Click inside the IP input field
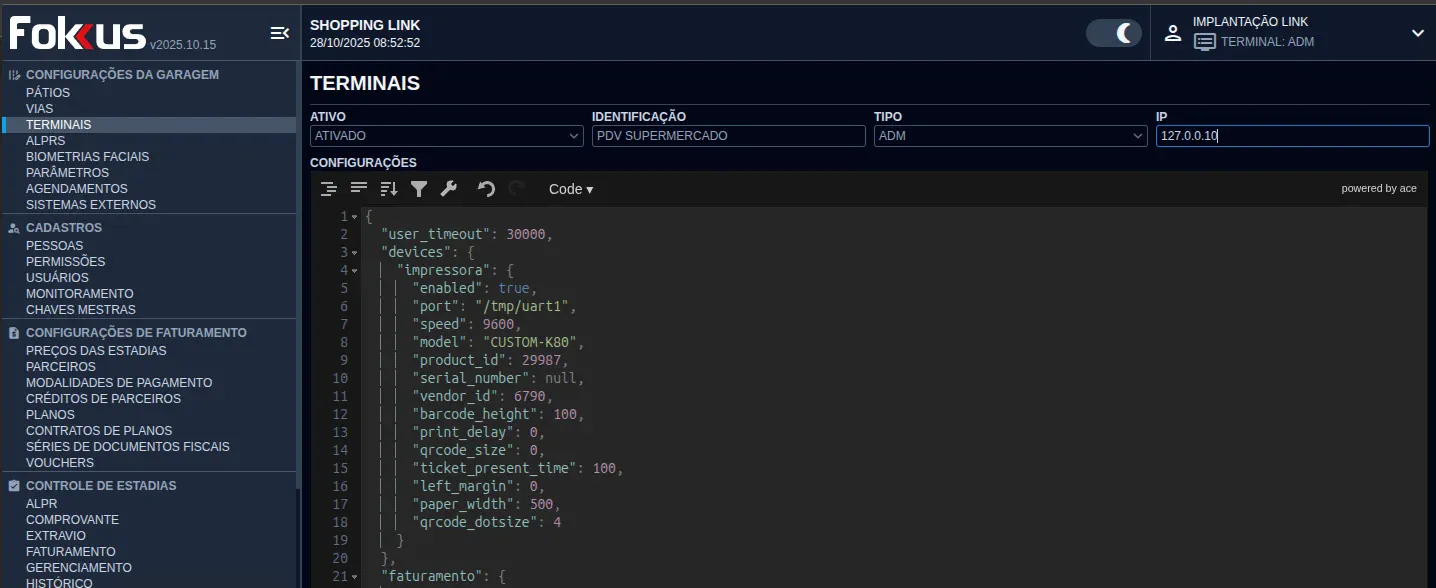The image size is (1436, 588). coord(1291,135)
